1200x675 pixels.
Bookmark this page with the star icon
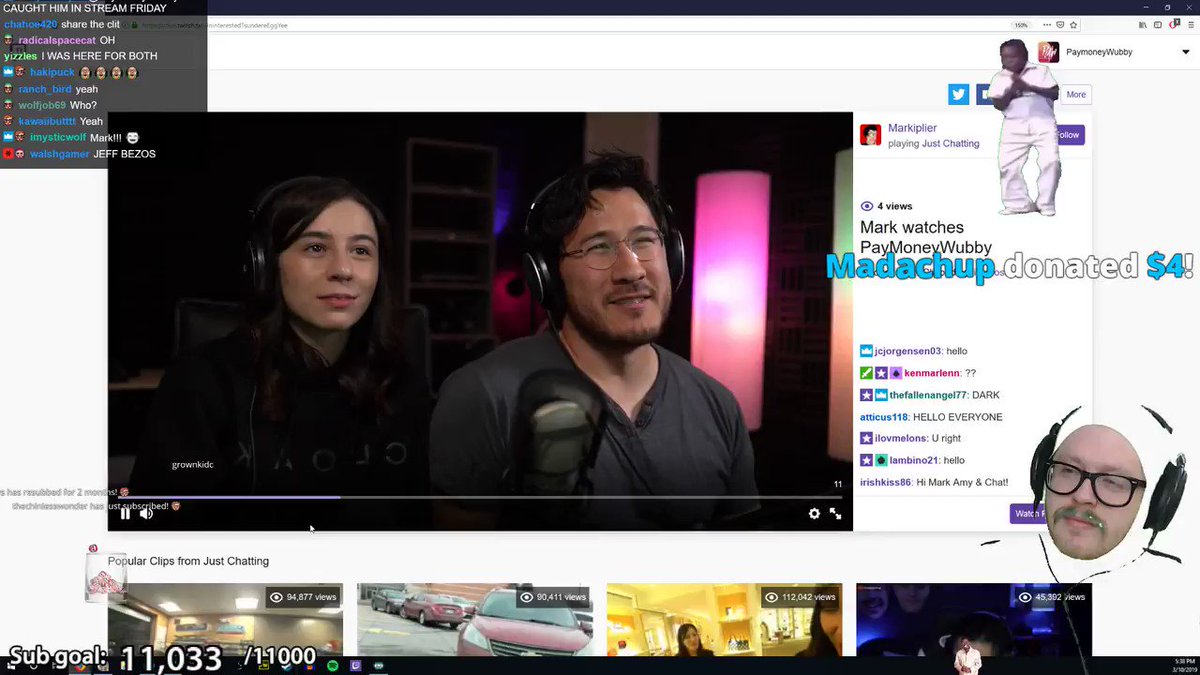1074,25
